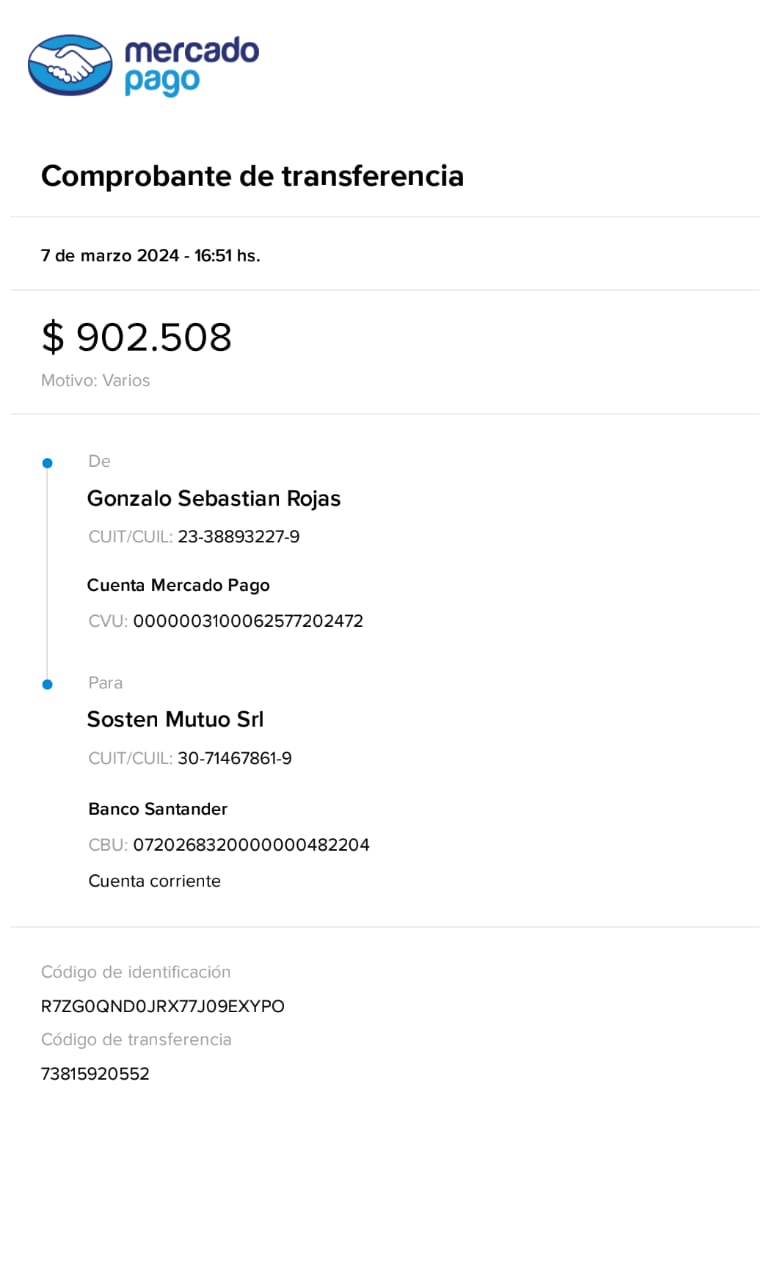Click the sender CUIT 23-38893227-9

tap(238, 537)
